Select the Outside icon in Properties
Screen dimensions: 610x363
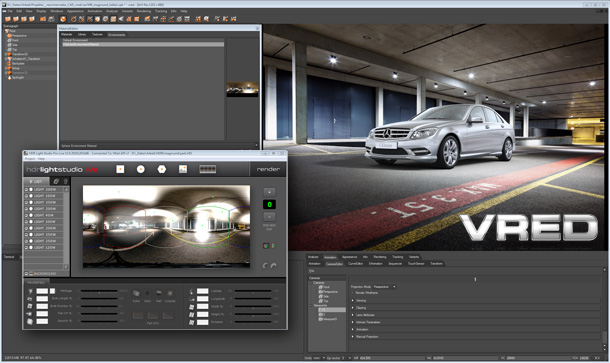point(170,293)
